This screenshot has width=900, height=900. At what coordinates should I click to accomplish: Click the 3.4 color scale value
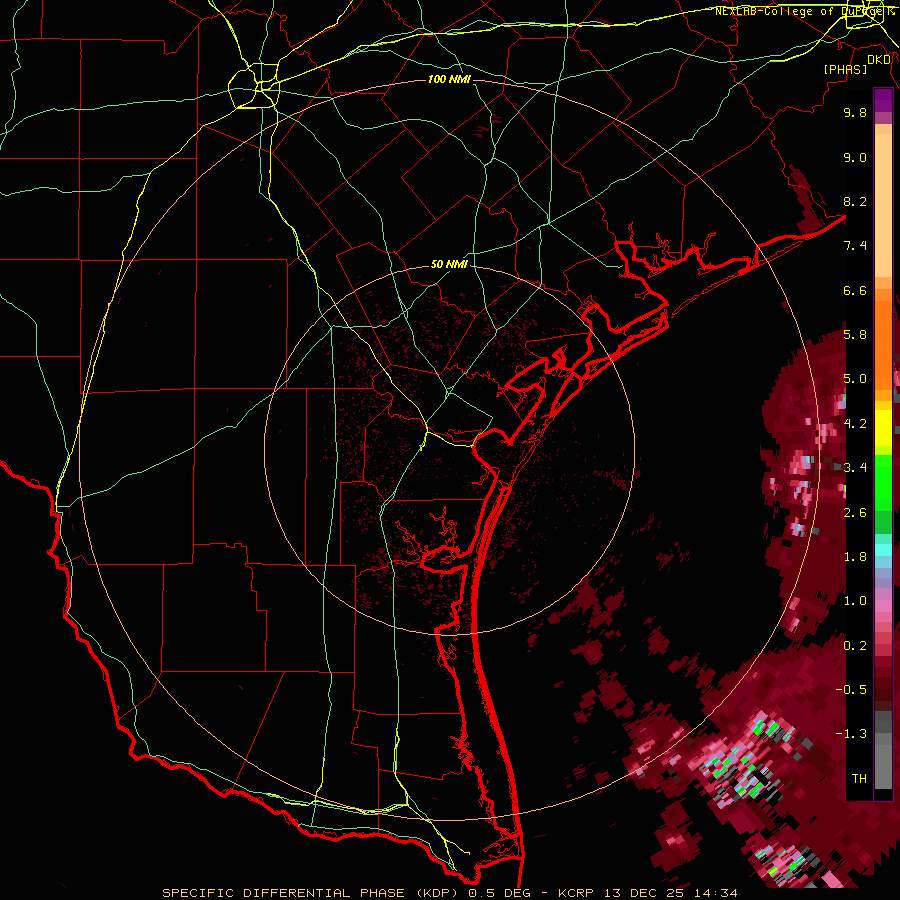pos(855,468)
